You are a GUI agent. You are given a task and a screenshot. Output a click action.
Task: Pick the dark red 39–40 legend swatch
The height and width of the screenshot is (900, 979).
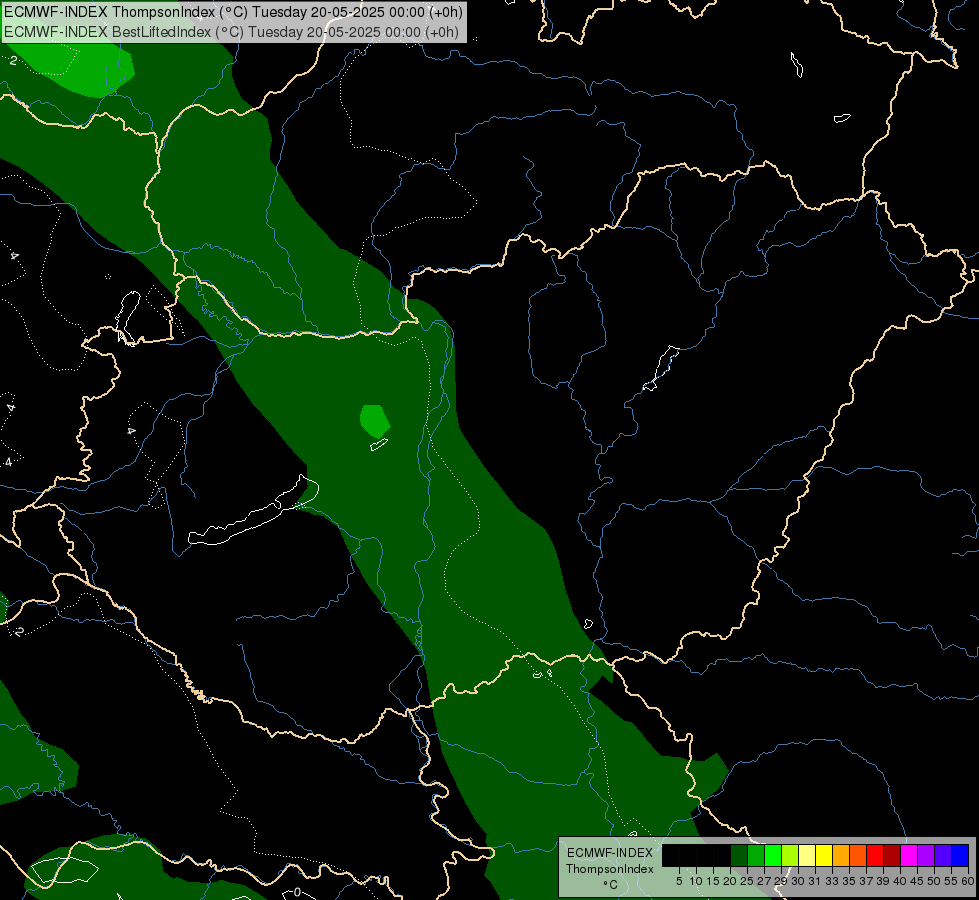pyautogui.click(x=892, y=855)
